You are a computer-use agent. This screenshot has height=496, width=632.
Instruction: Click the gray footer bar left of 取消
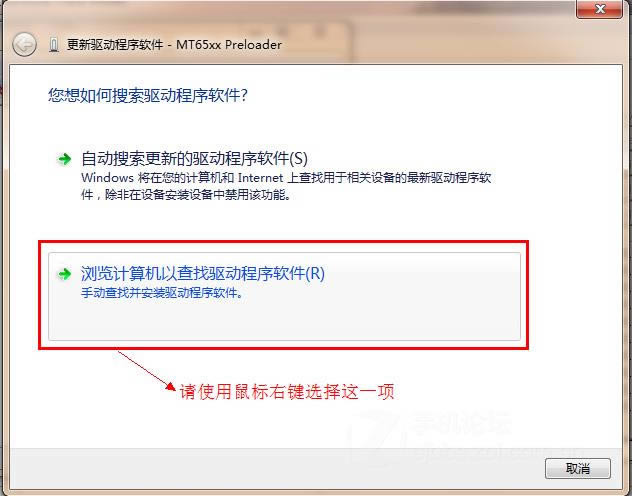274,469
